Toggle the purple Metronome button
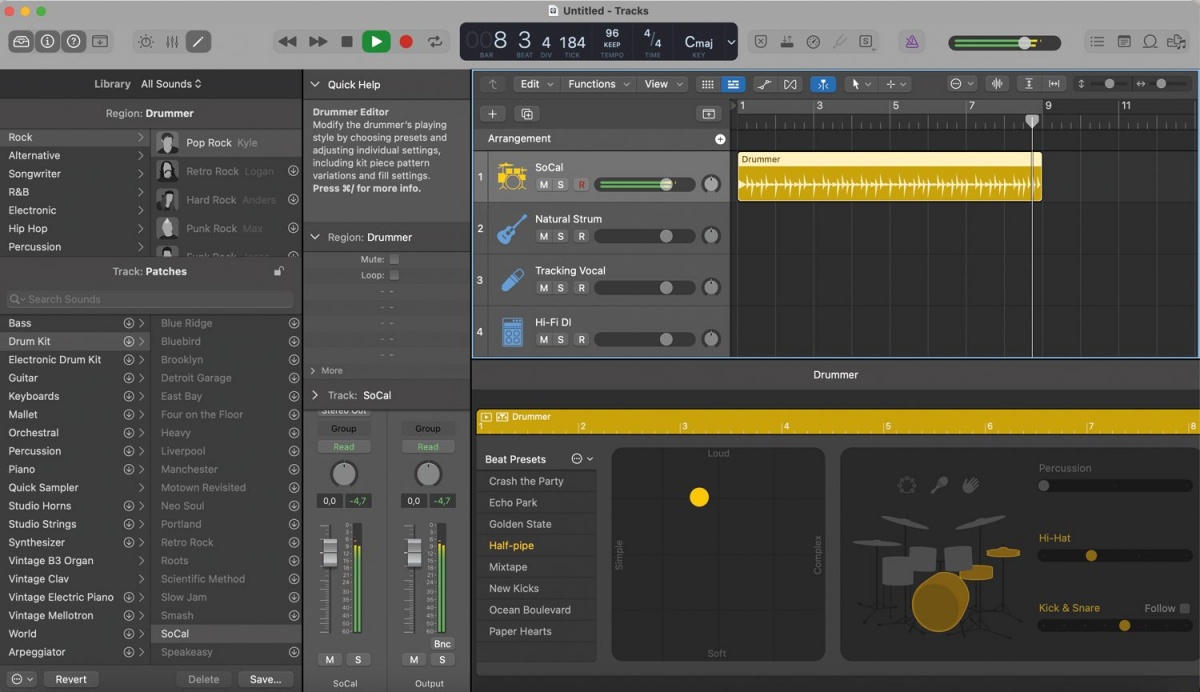The image size is (1200, 692). [x=911, y=42]
